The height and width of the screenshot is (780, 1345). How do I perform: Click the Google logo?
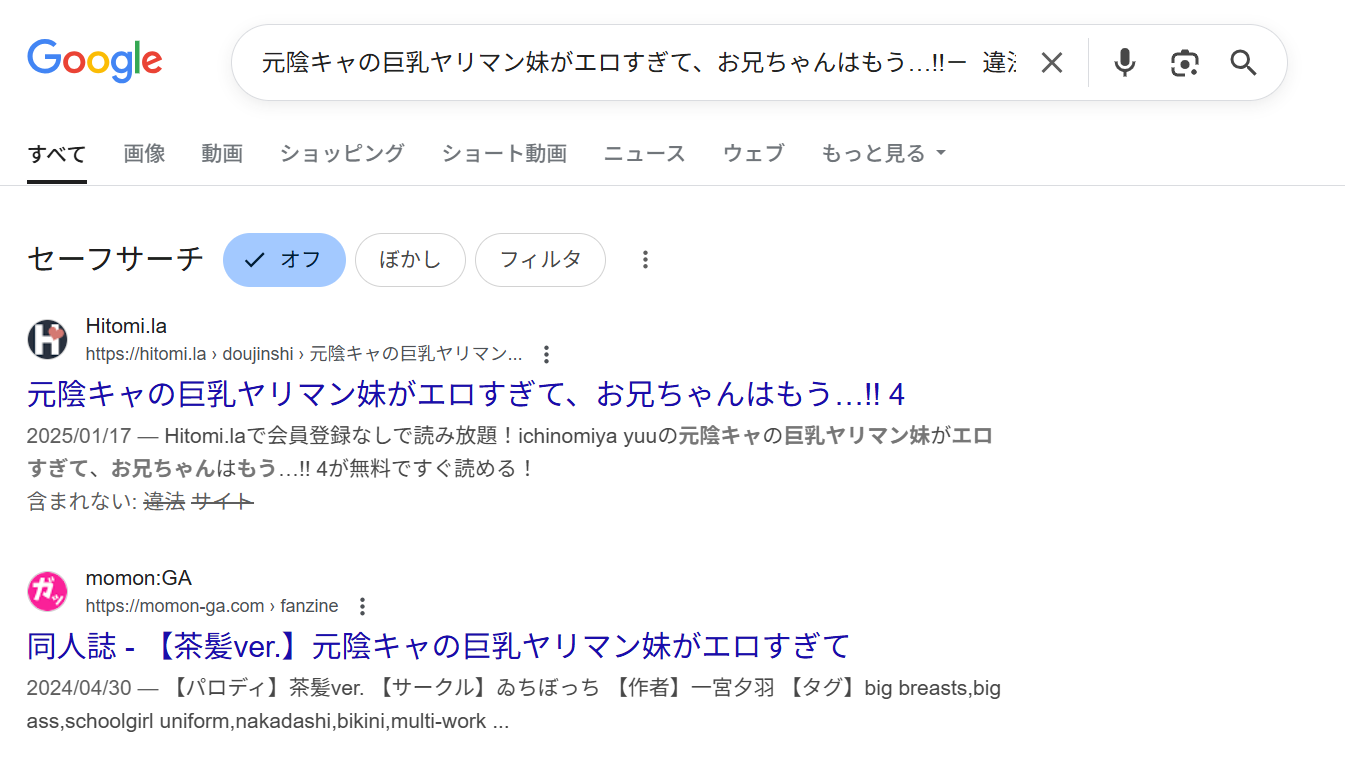click(x=94, y=60)
